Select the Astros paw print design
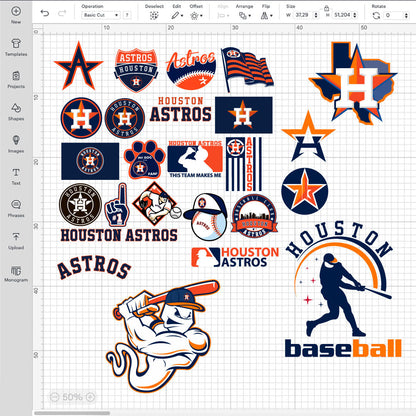 tap(144, 160)
